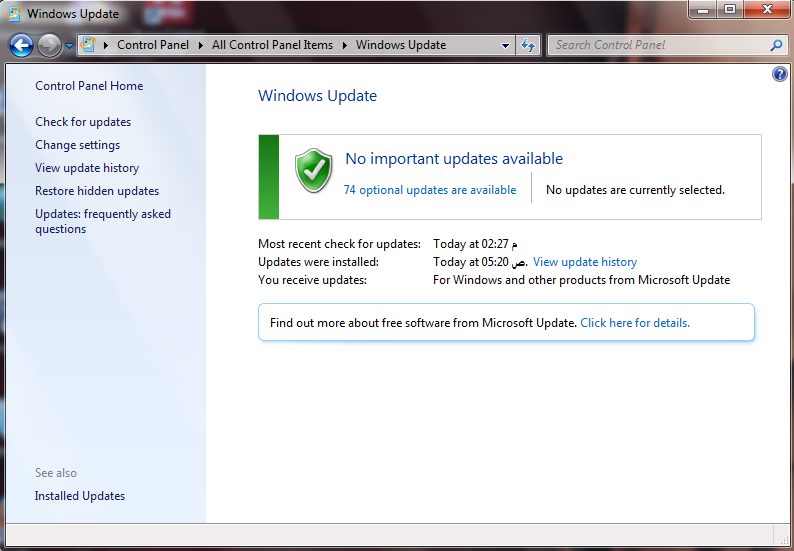The height and width of the screenshot is (551, 794).
Task: Open Restore hidden updates
Action: pyautogui.click(x=97, y=191)
